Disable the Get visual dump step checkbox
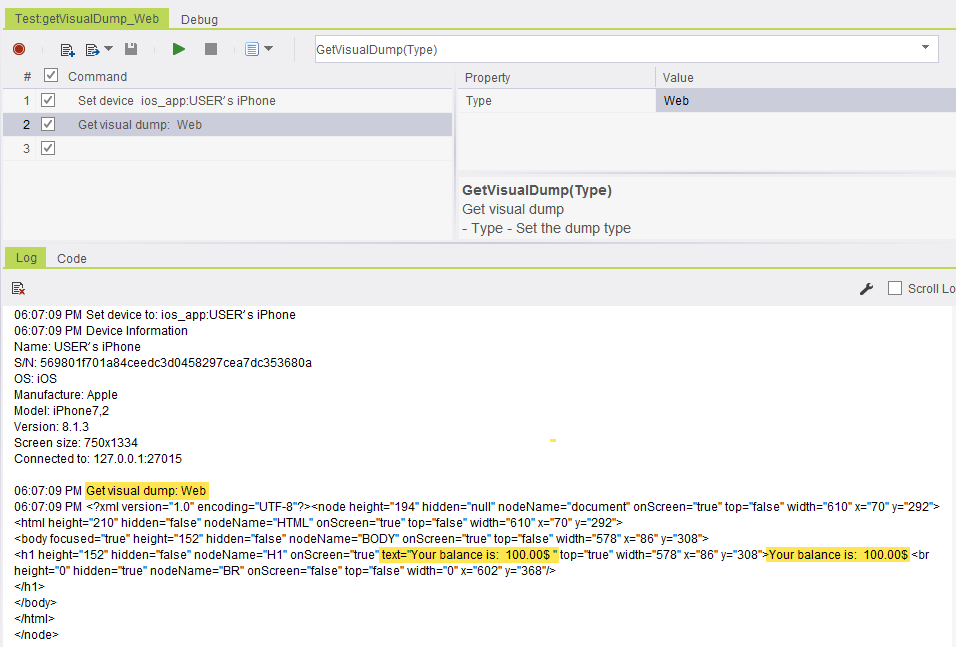Viewport: 956px width, 647px height. (x=48, y=124)
